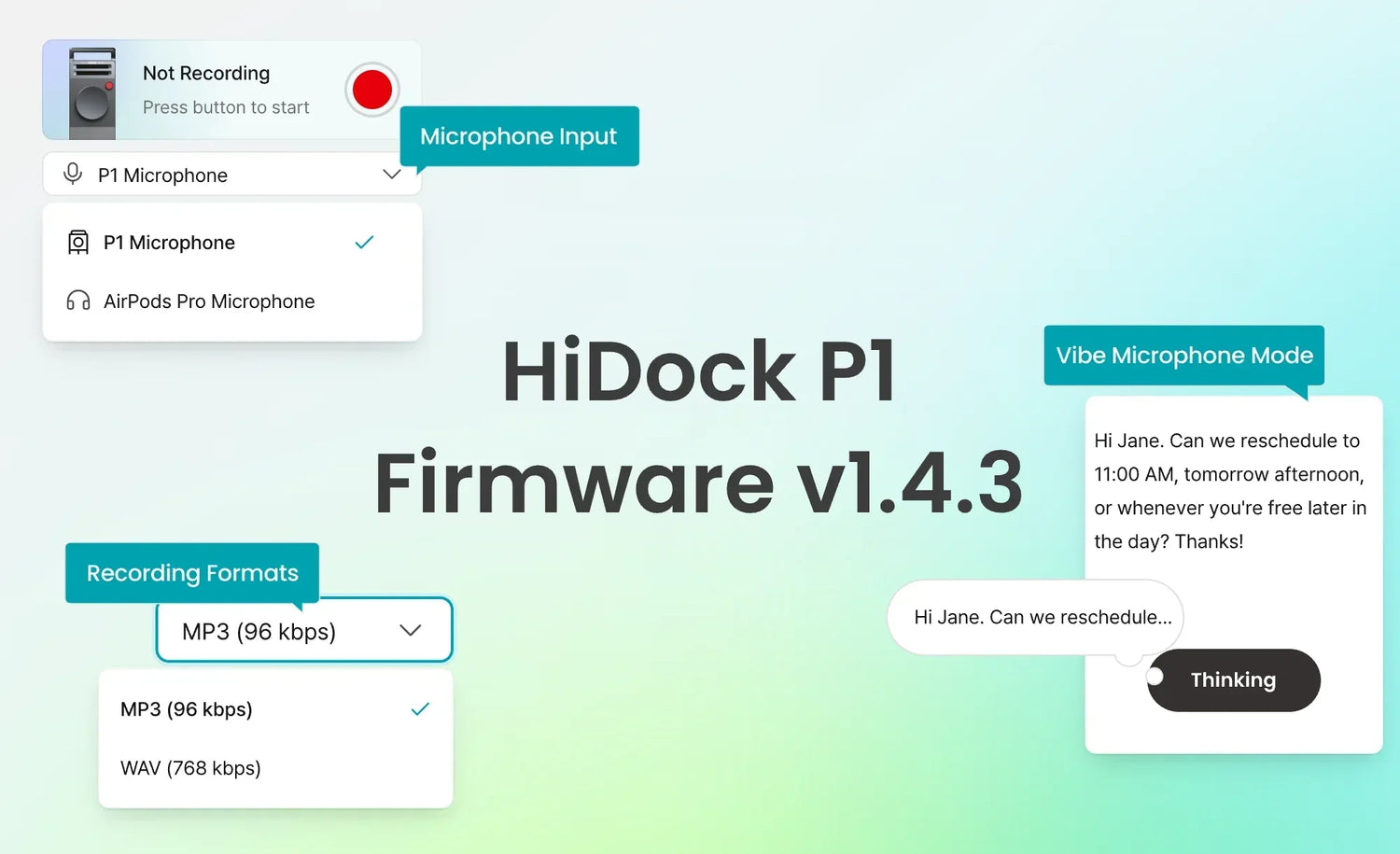Select MP3 (96 kbps) from format list
Image resolution: width=1400 pixels, height=854 pixels.
(275, 709)
